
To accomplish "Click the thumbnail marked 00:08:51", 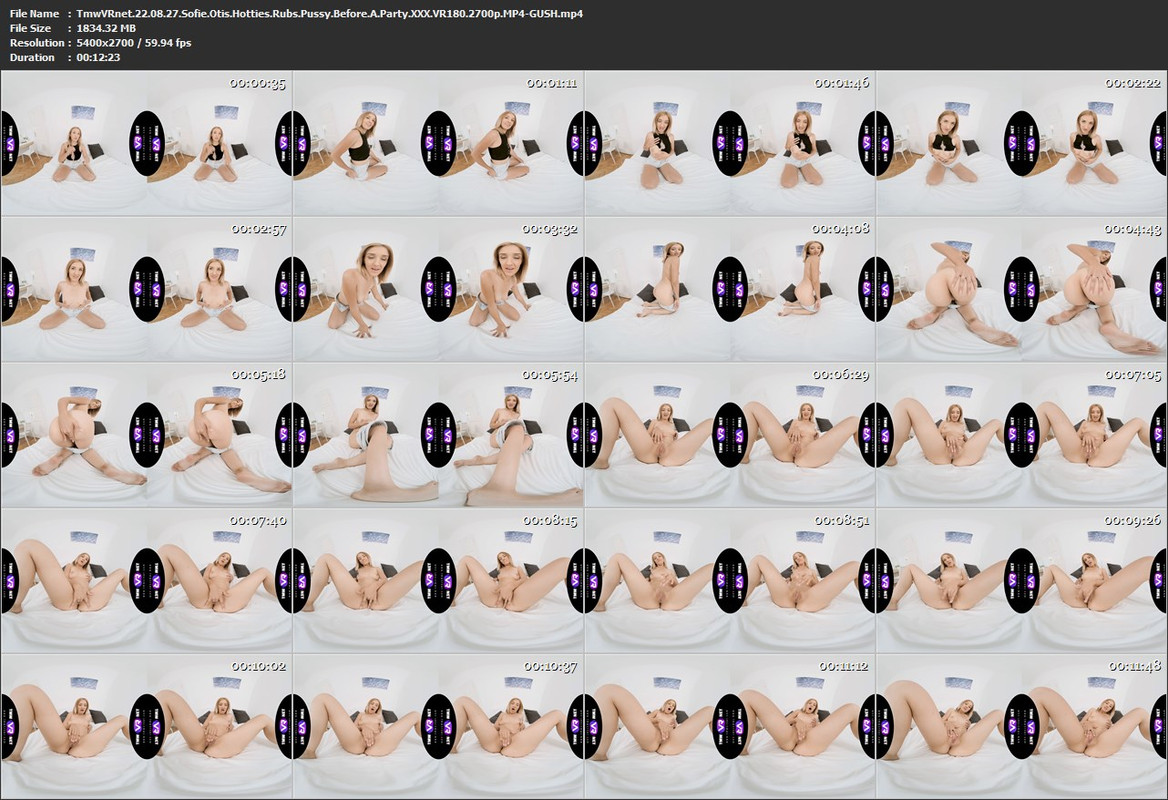I will (730, 581).
